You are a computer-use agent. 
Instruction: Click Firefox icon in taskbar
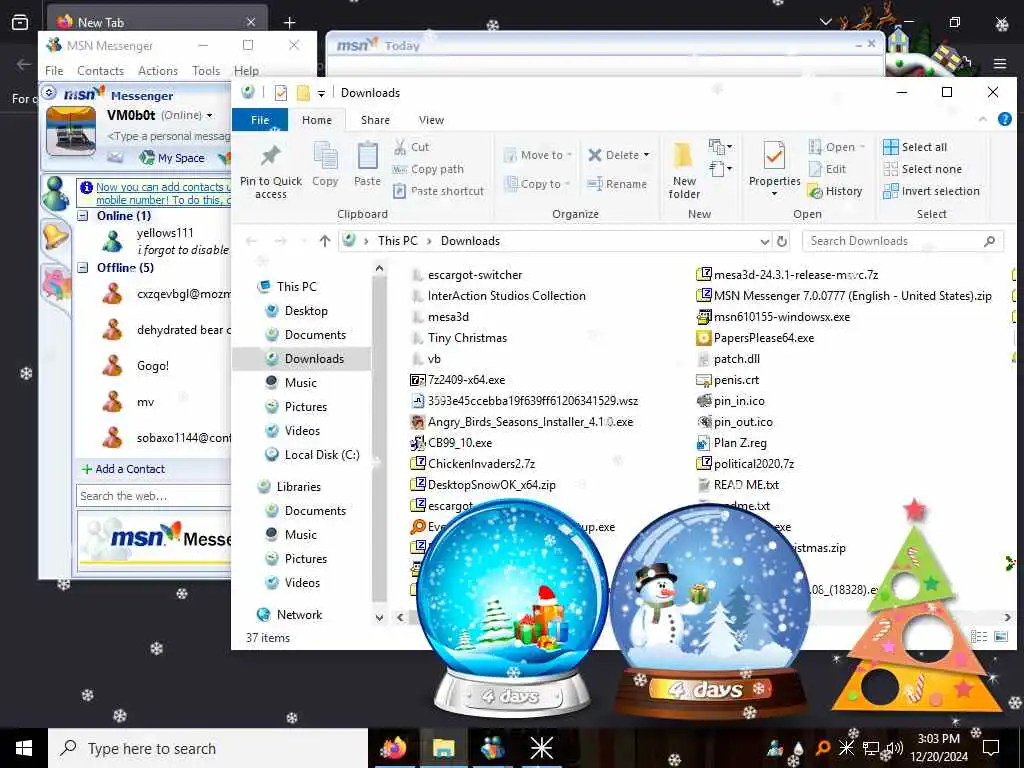[394, 748]
